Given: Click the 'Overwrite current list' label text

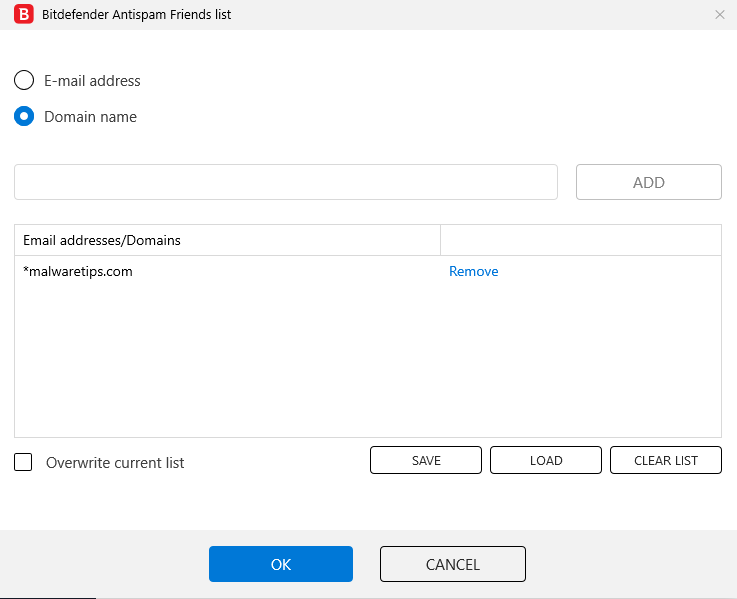Looking at the screenshot, I should pyautogui.click(x=115, y=463).
